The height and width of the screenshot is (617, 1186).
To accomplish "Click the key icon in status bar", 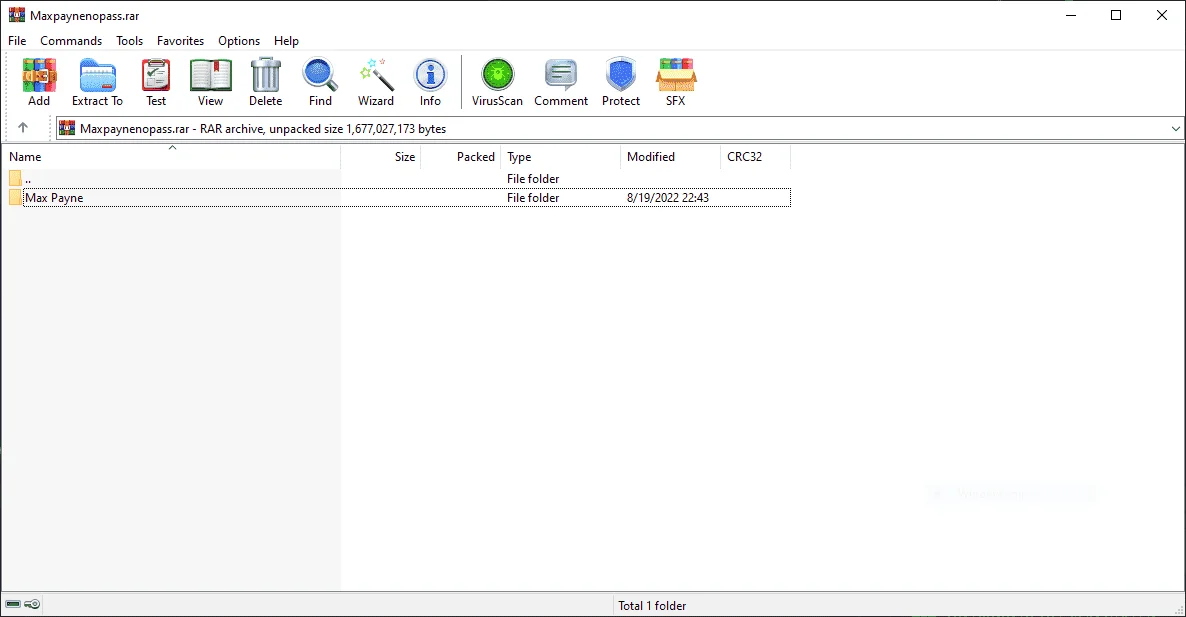I will 33,604.
